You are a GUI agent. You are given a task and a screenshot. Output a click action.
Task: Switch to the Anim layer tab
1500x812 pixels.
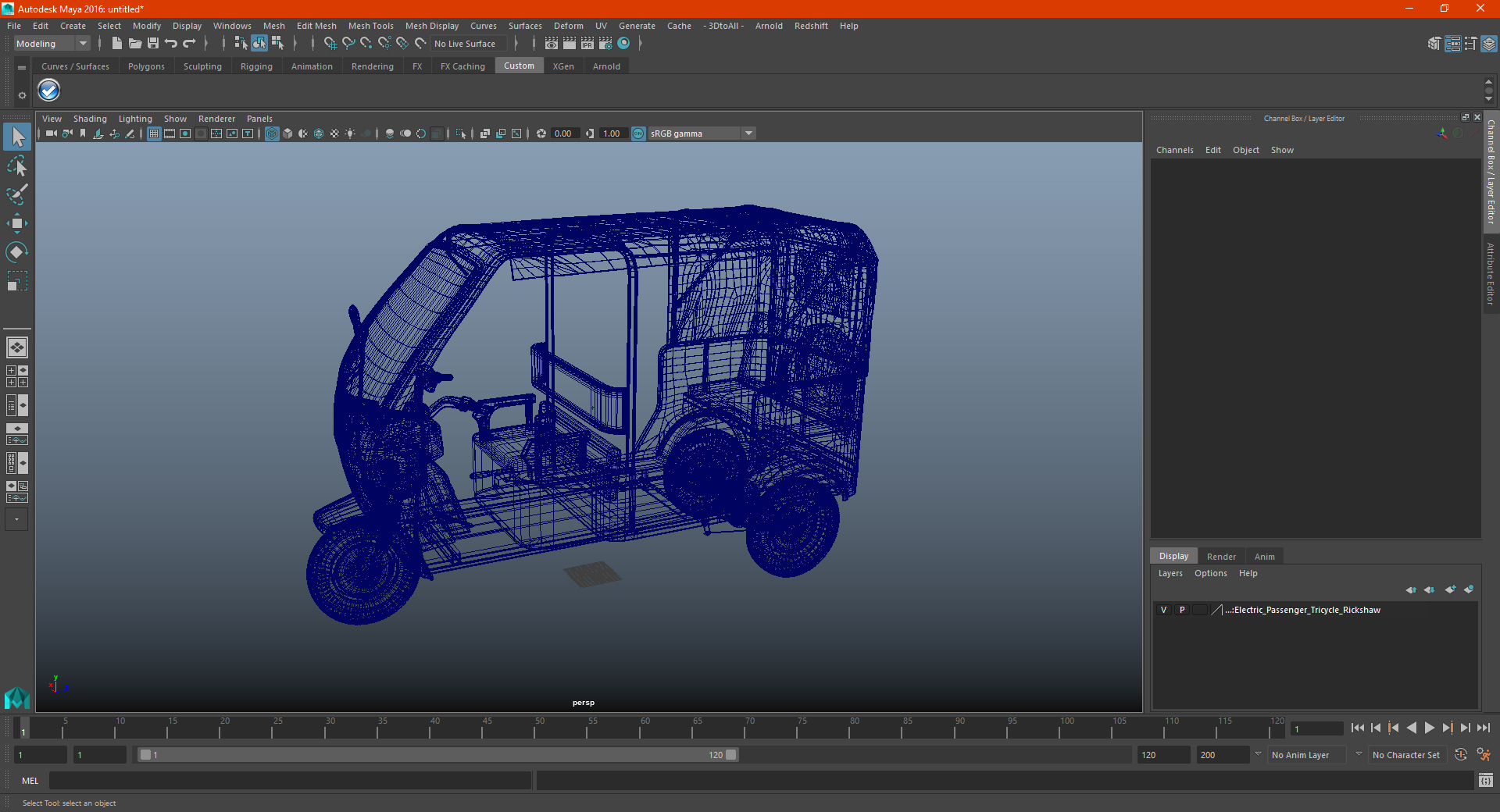[1264, 557]
